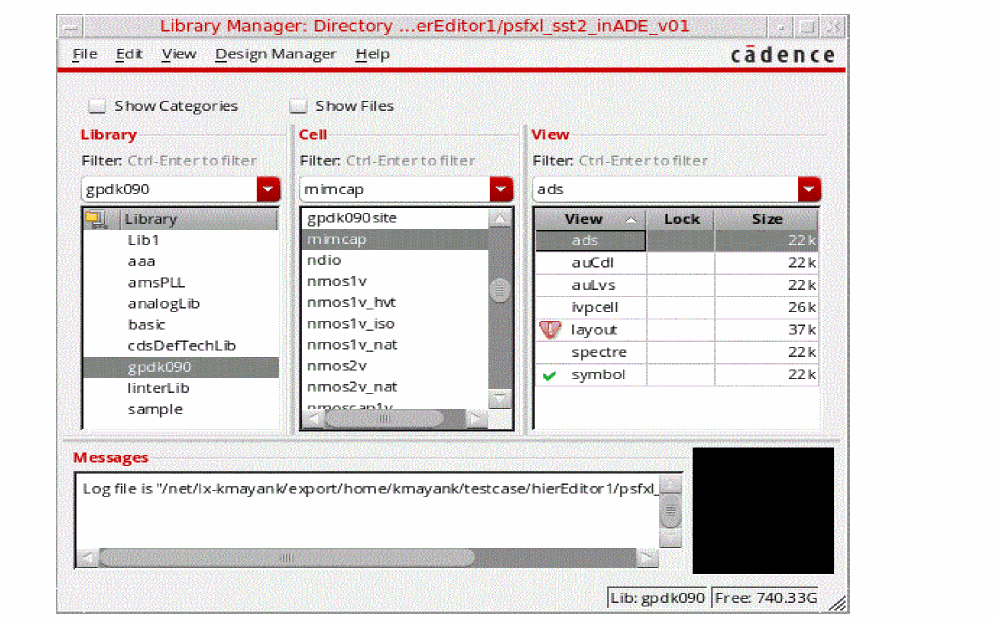Viewport: 994px width, 618px height.
Task: Select the spectre view
Action: (676, 352)
